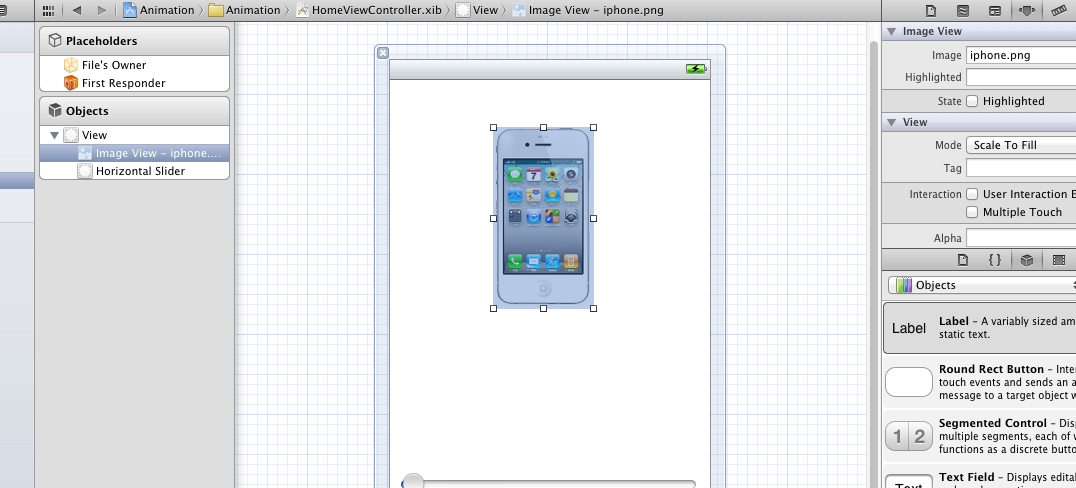Screen dimensions: 1076x488
Task: Show the File inspector
Action: [x=931, y=10]
